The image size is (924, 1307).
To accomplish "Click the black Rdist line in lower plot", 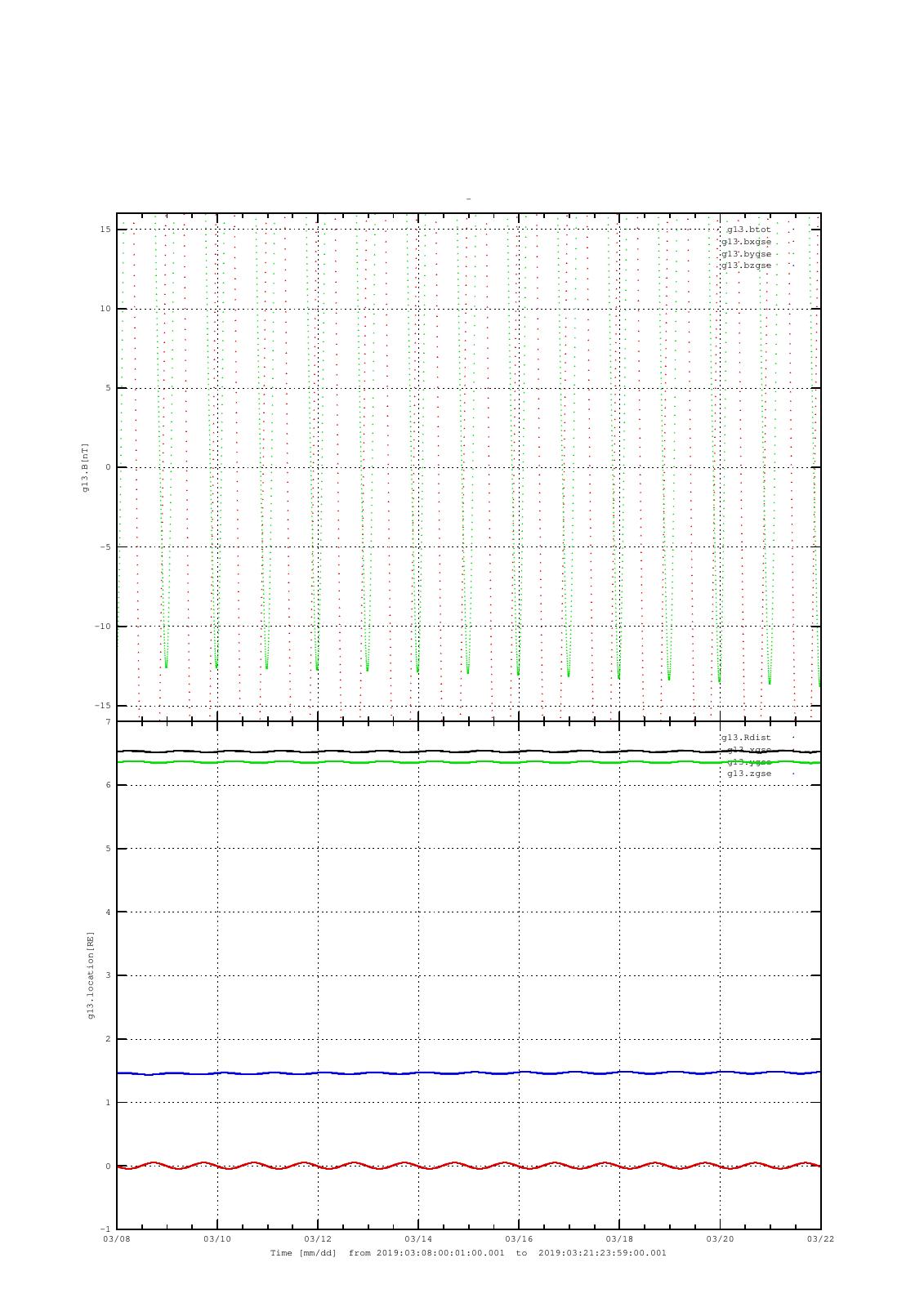I will point(408,752).
